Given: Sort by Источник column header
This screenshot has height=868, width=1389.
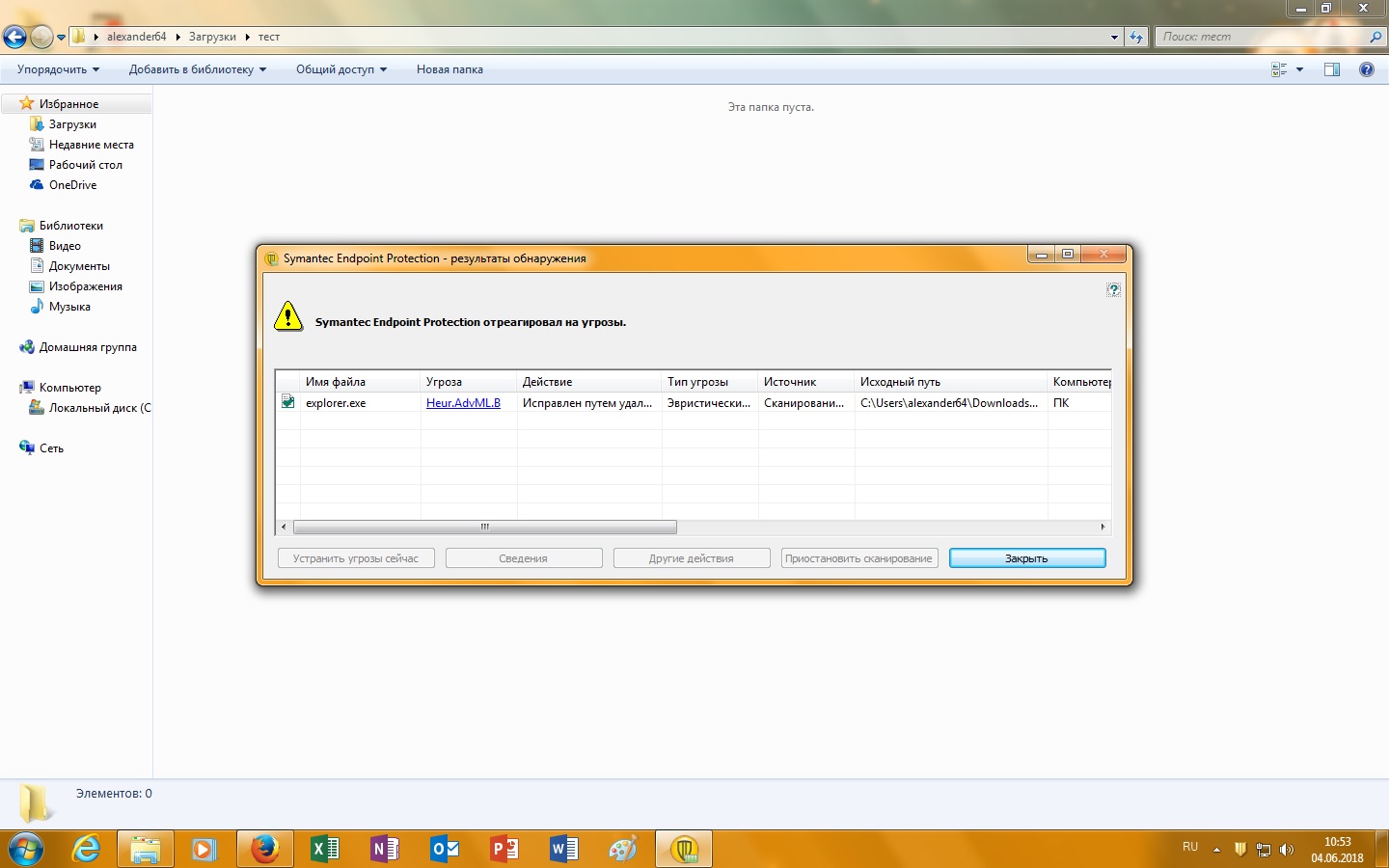Looking at the screenshot, I should (x=806, y=382).
